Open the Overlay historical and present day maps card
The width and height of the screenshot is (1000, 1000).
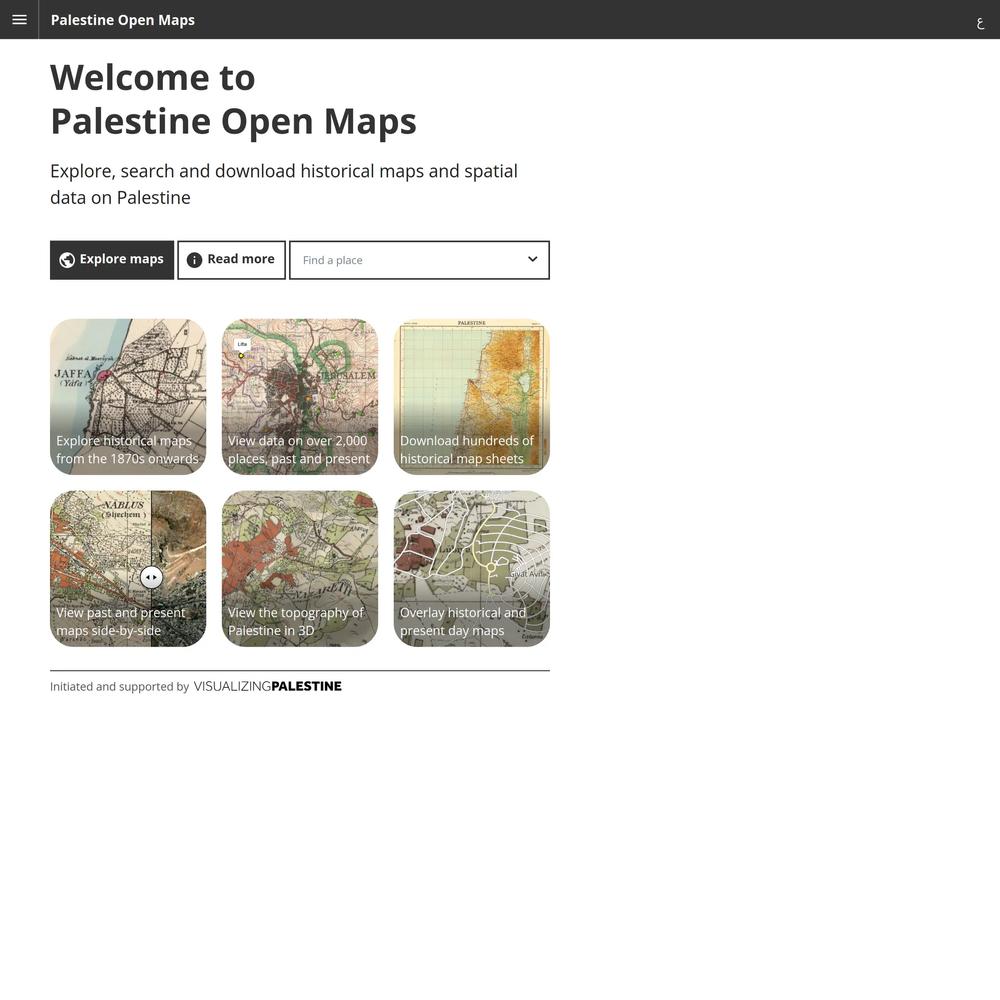[x=472, y=568]
